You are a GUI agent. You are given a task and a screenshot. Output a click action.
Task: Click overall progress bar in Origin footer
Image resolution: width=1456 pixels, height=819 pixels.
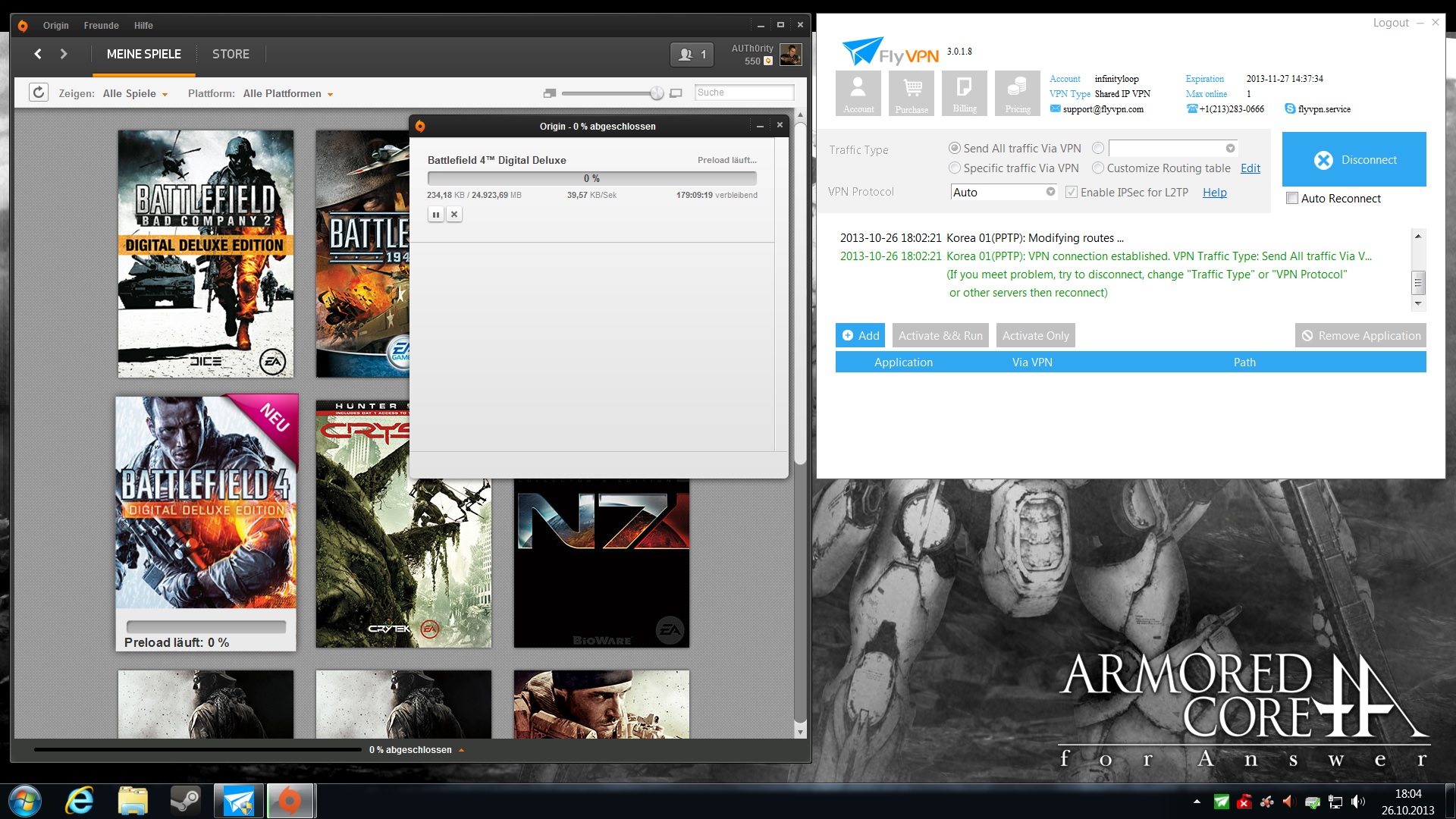[x=197, y=750]
